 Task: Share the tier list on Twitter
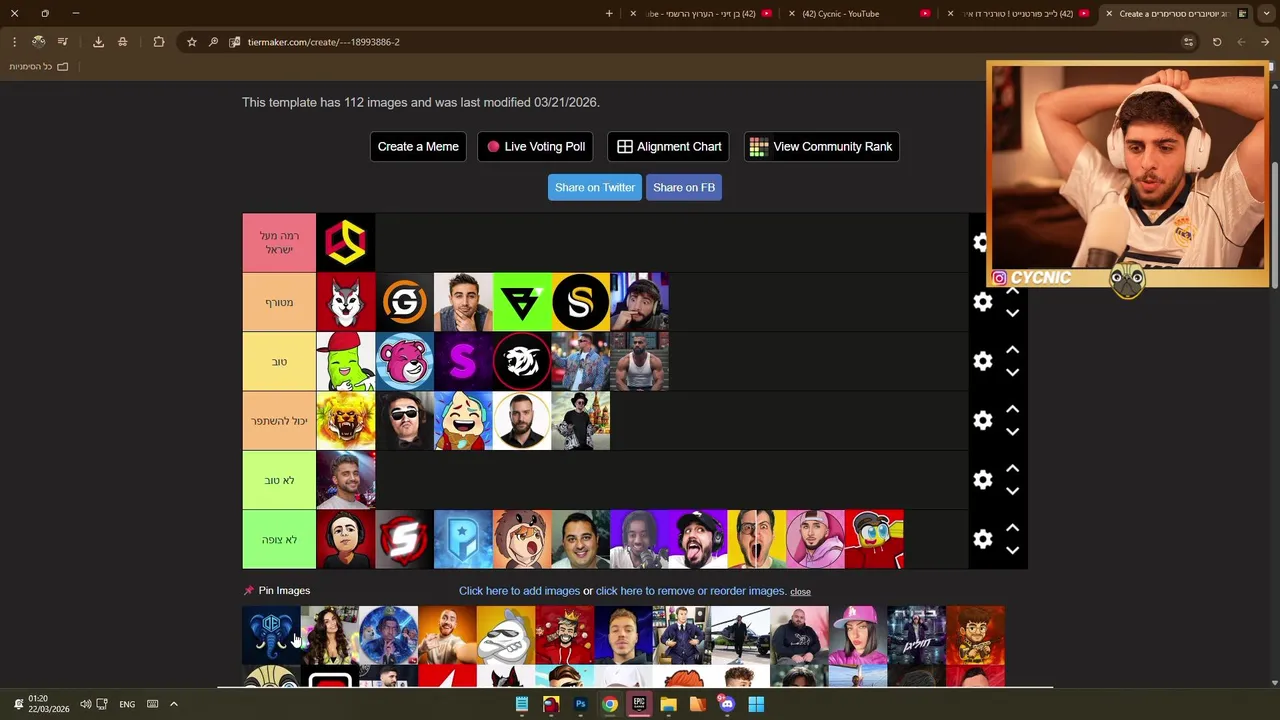coord(595,187)
